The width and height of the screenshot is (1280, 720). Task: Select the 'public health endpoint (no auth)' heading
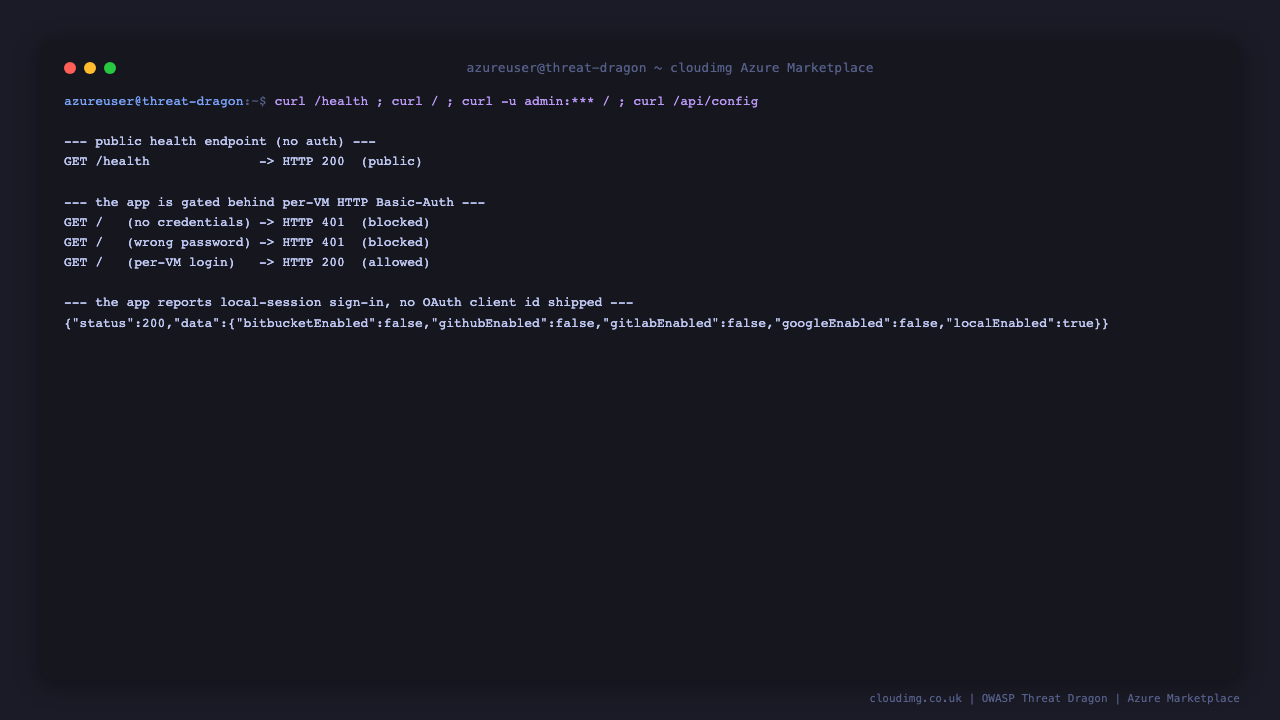tap(220, 142)
